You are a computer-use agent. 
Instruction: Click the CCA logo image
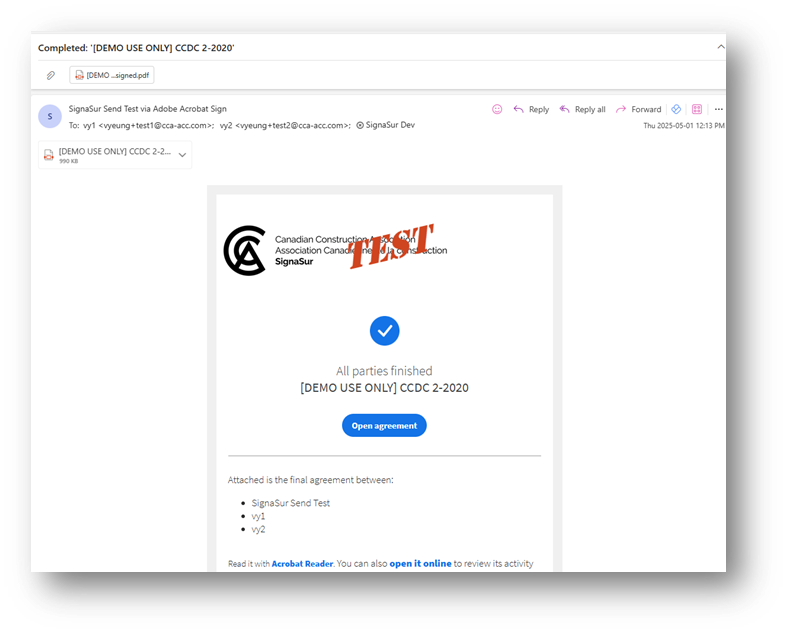245,250
